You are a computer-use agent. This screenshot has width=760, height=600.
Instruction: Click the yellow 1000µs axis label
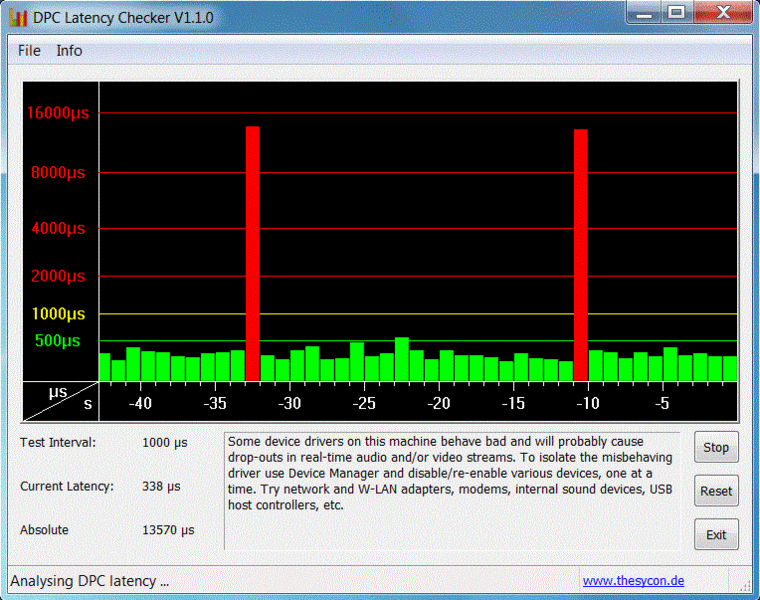58,314
